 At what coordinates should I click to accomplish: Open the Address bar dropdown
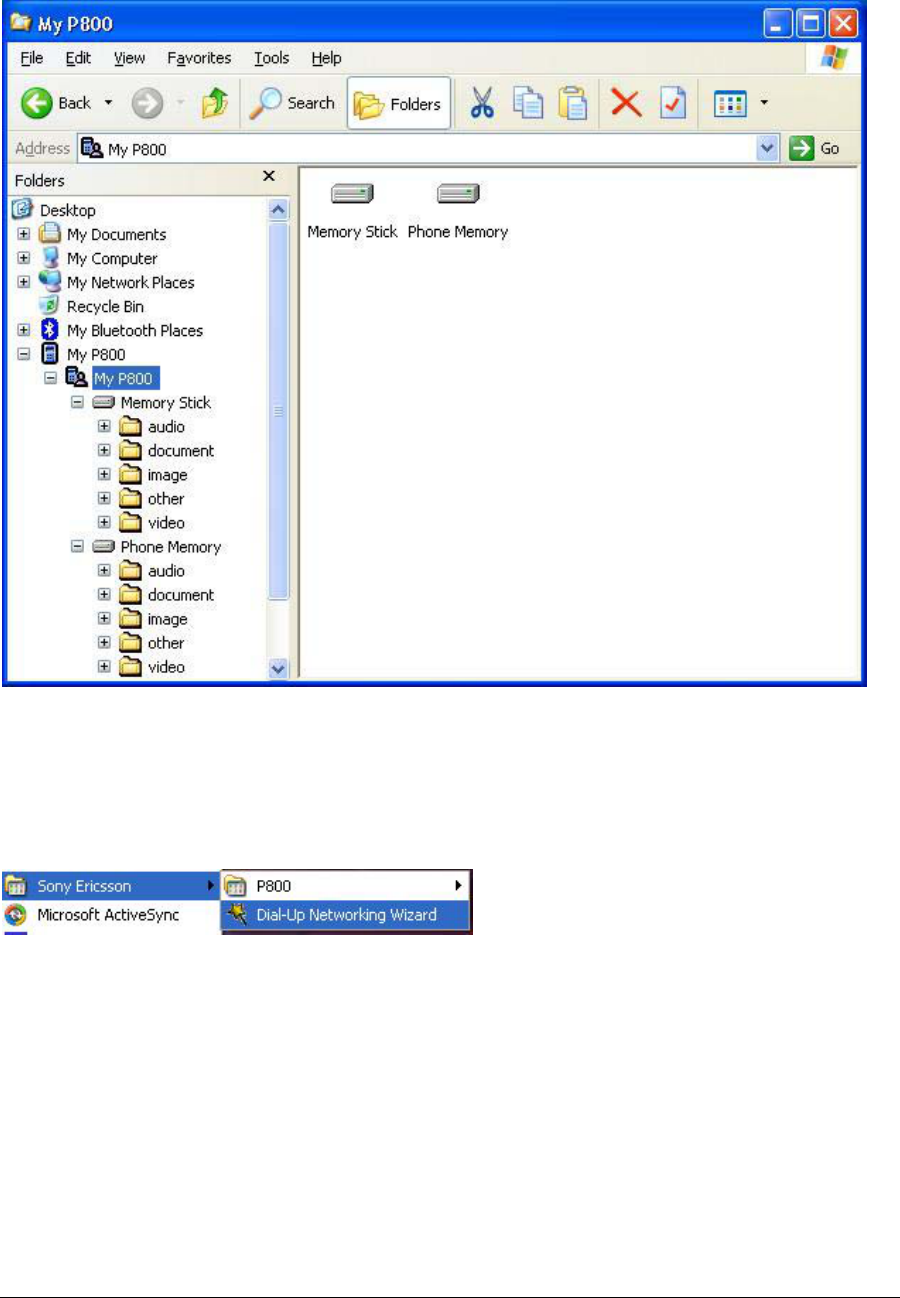pyautogui.click(x=768, y=150)
